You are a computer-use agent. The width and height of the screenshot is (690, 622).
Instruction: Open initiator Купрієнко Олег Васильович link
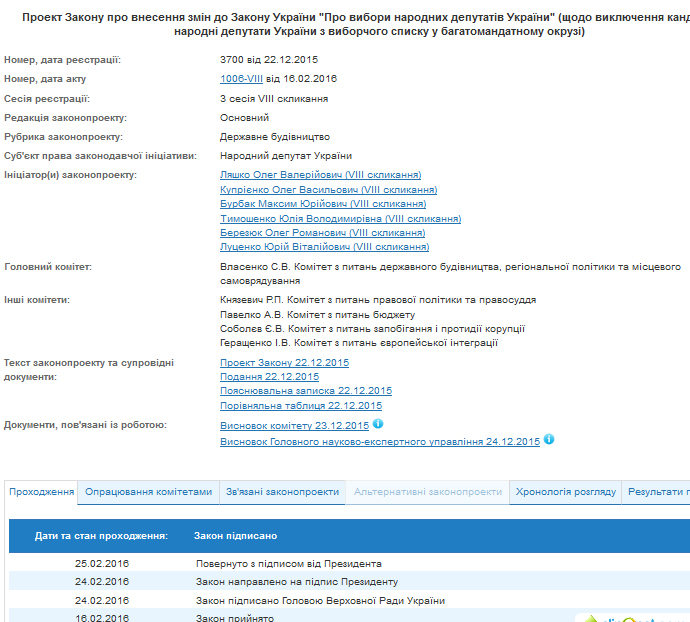click(328, 189)
